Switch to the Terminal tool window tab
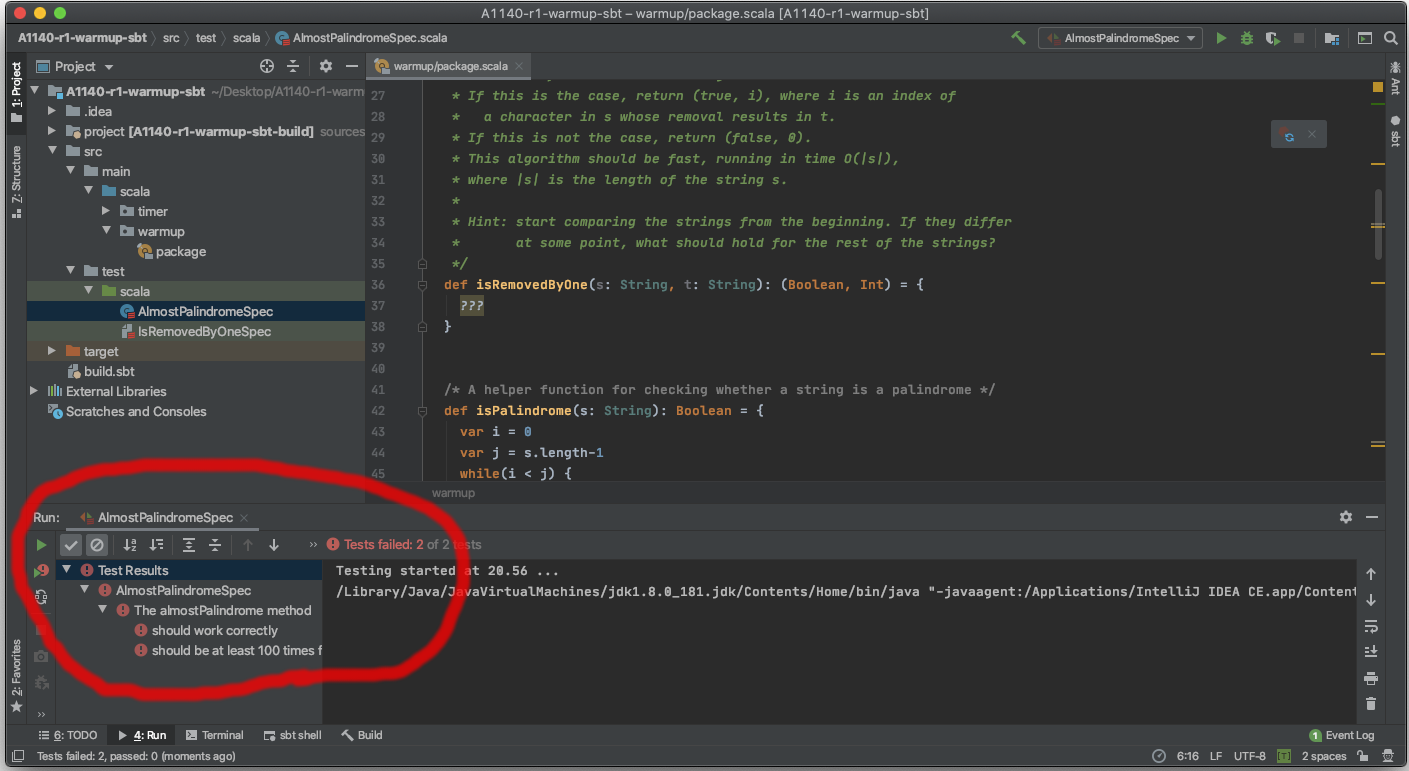Viewport: 1409px width, 771px height. [x=214, y=735]
